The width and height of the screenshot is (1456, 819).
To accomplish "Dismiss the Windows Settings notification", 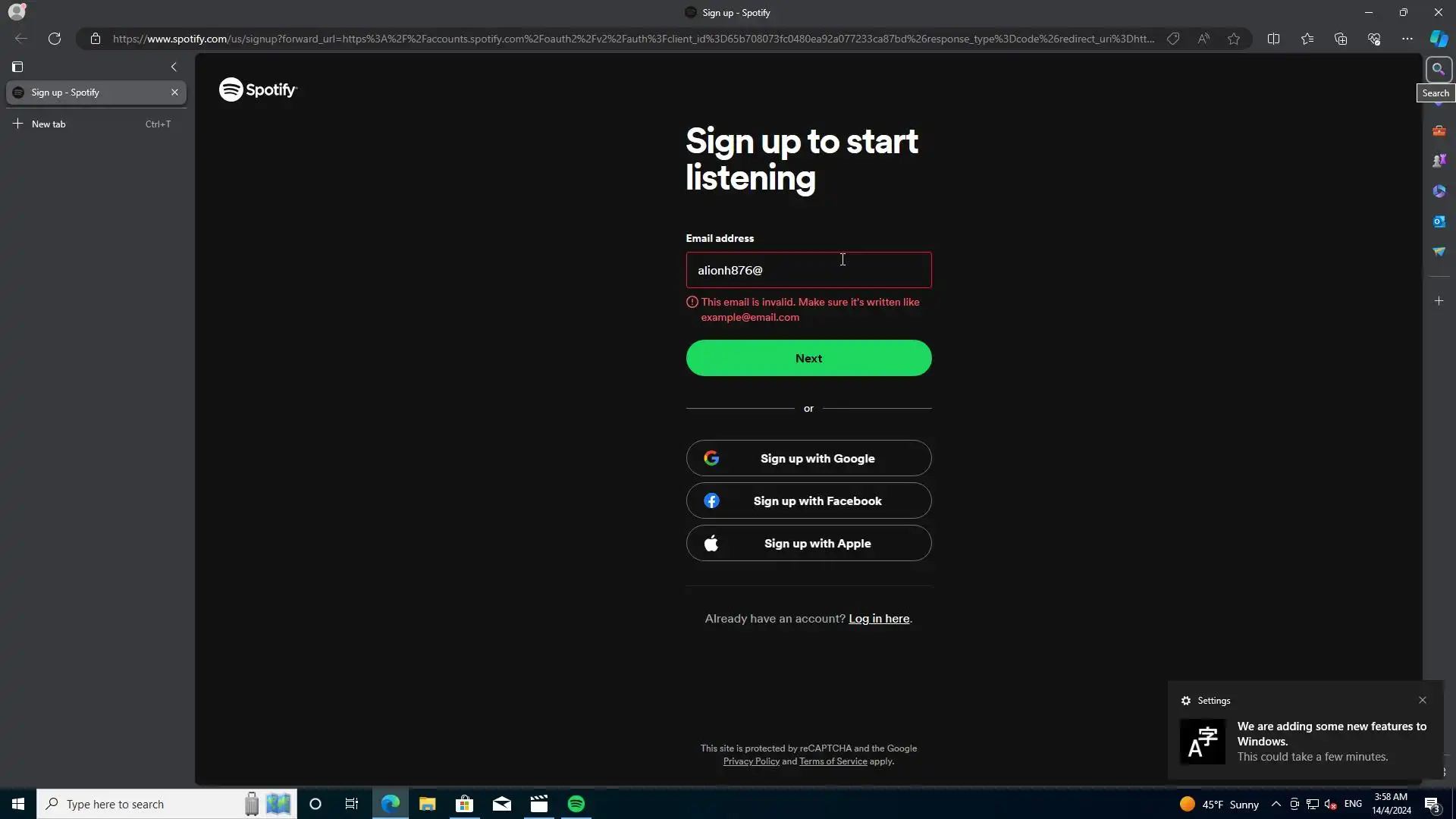I will pyautogui.click(x=1422, y=700).
